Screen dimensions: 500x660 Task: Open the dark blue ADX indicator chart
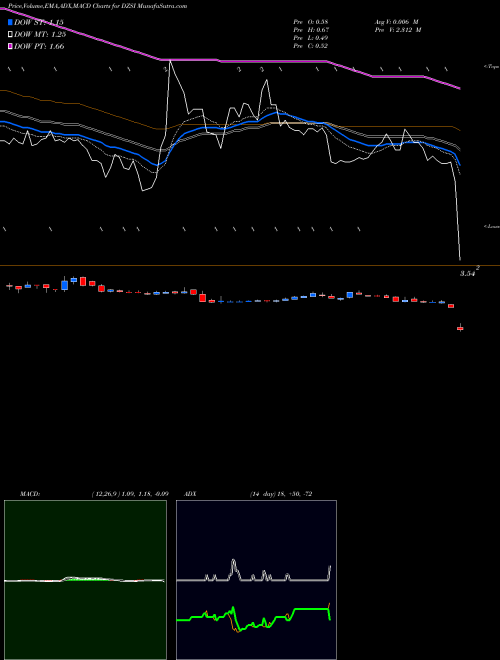coord(256,580)
